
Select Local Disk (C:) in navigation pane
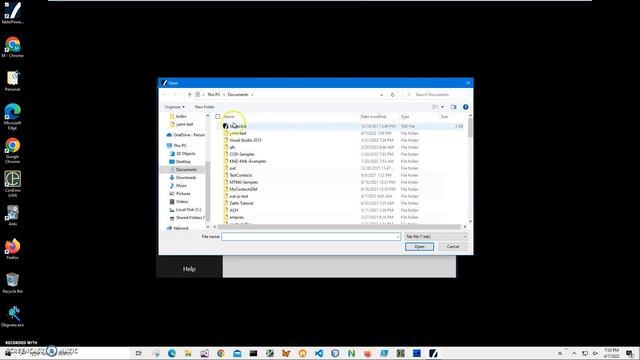188,209
